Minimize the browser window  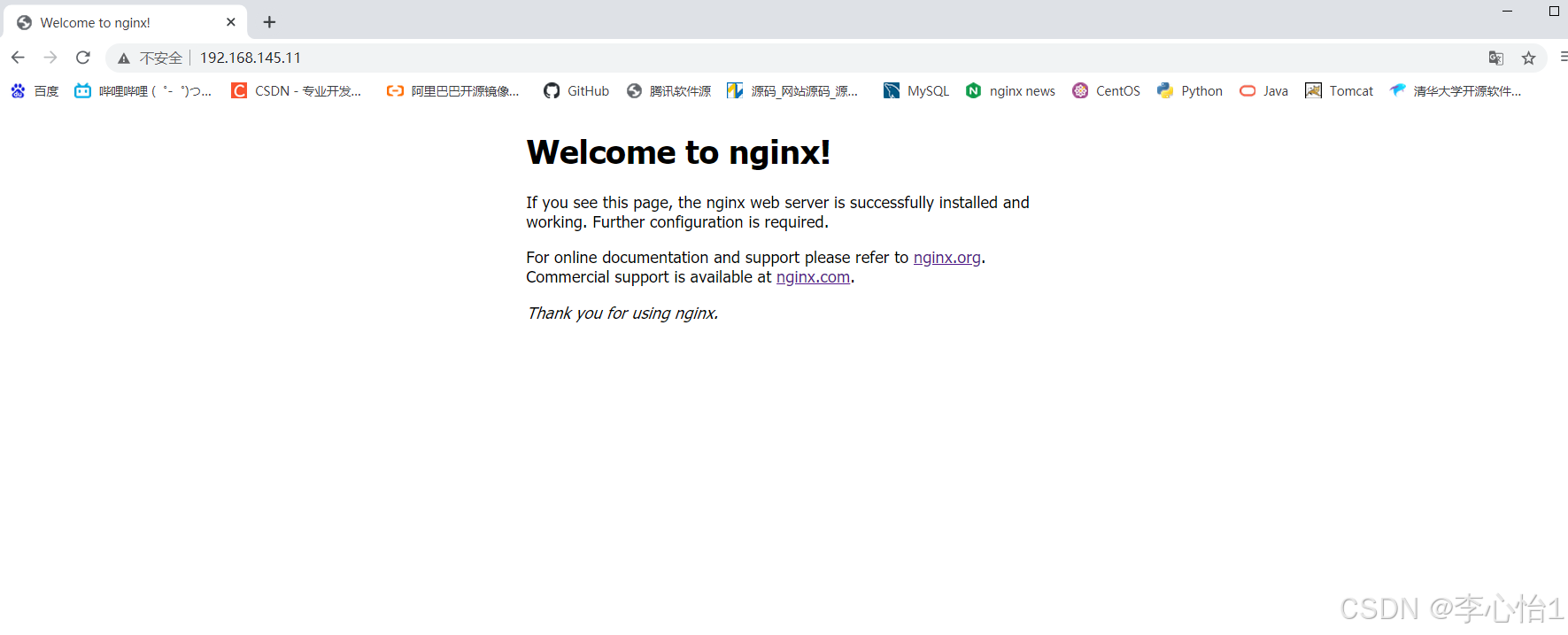[x=1507, y=12]
